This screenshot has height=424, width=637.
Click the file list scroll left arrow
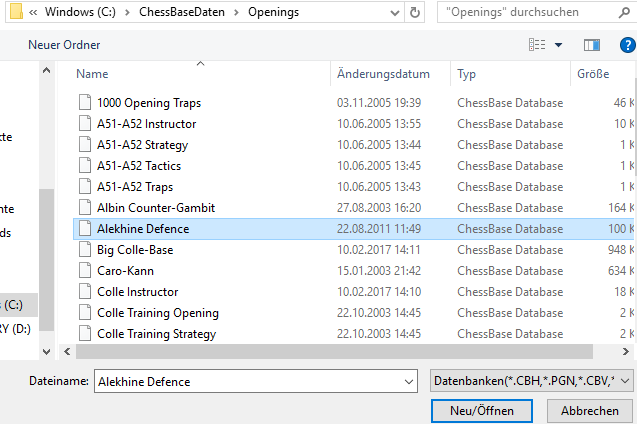(67, 352)
